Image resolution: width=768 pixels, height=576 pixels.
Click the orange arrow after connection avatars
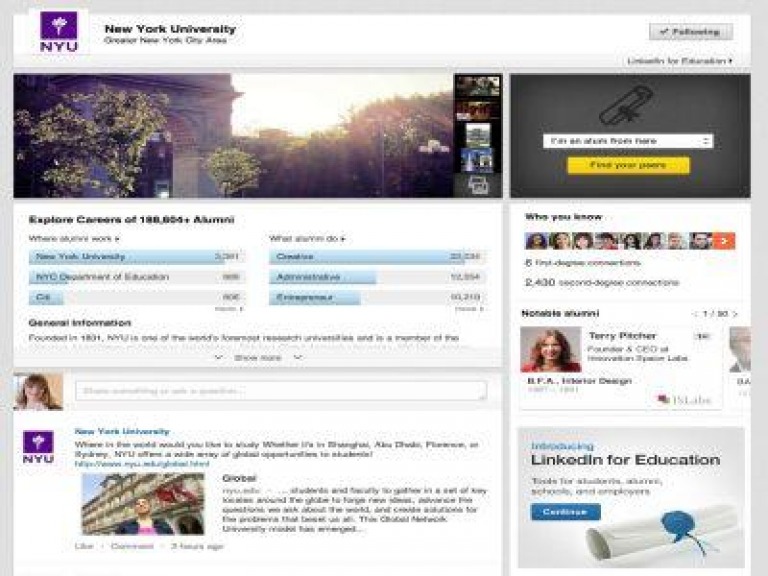click(x=724, y=240)
